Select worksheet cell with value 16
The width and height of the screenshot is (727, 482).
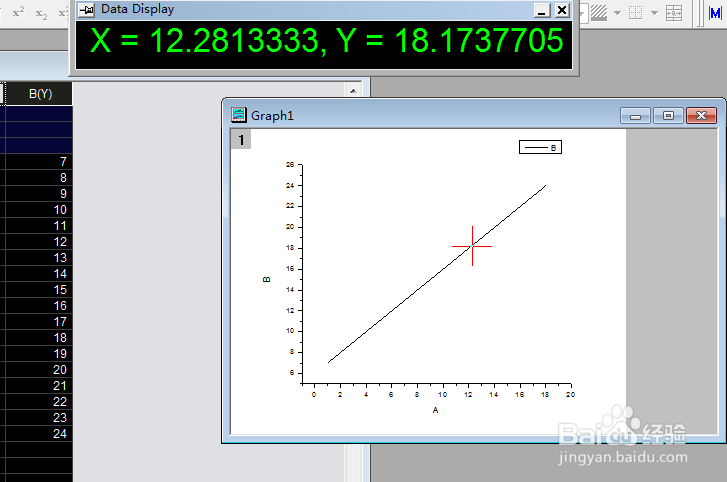(x=39, y=305)
